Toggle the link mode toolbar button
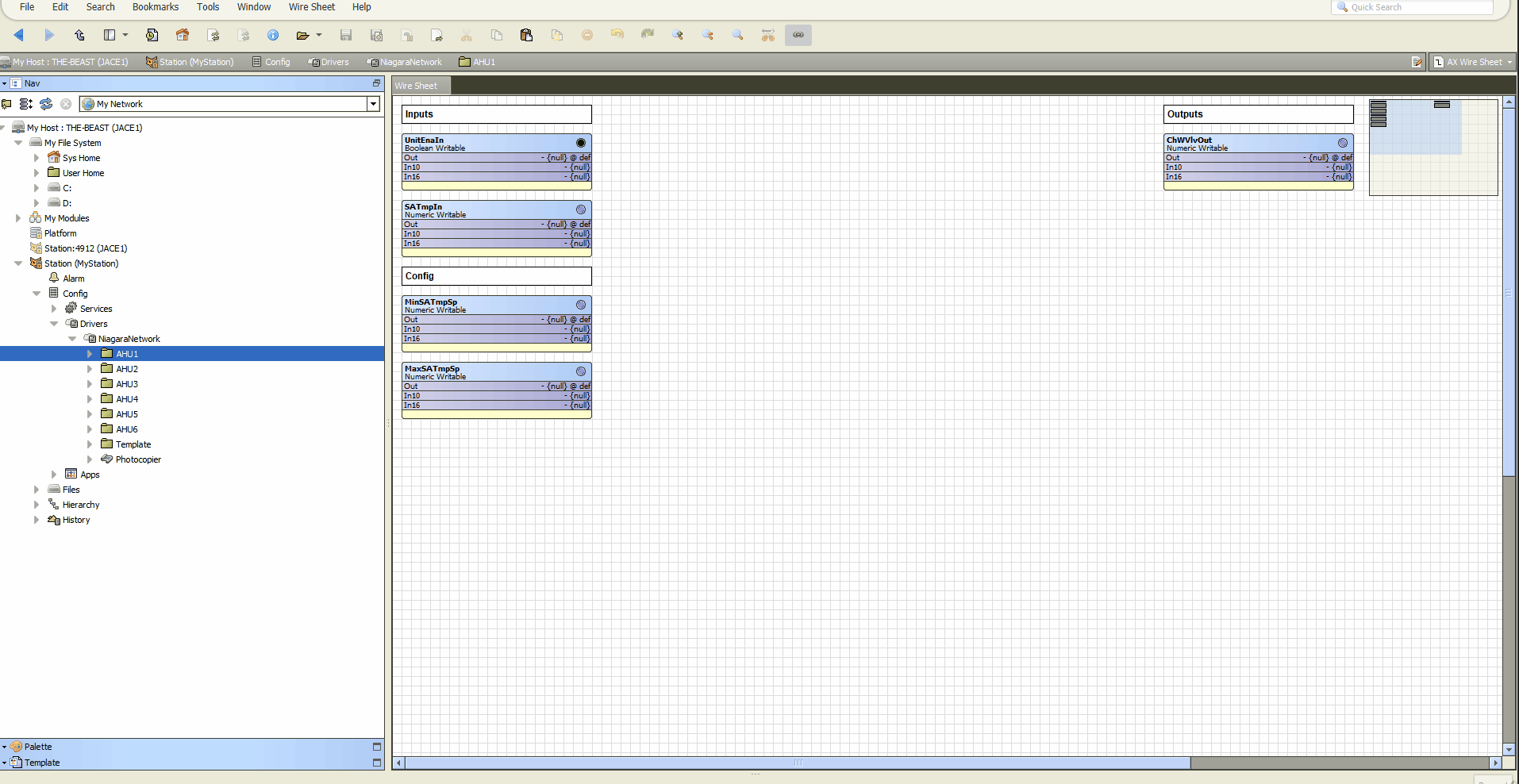 click(x=798, y=35)
